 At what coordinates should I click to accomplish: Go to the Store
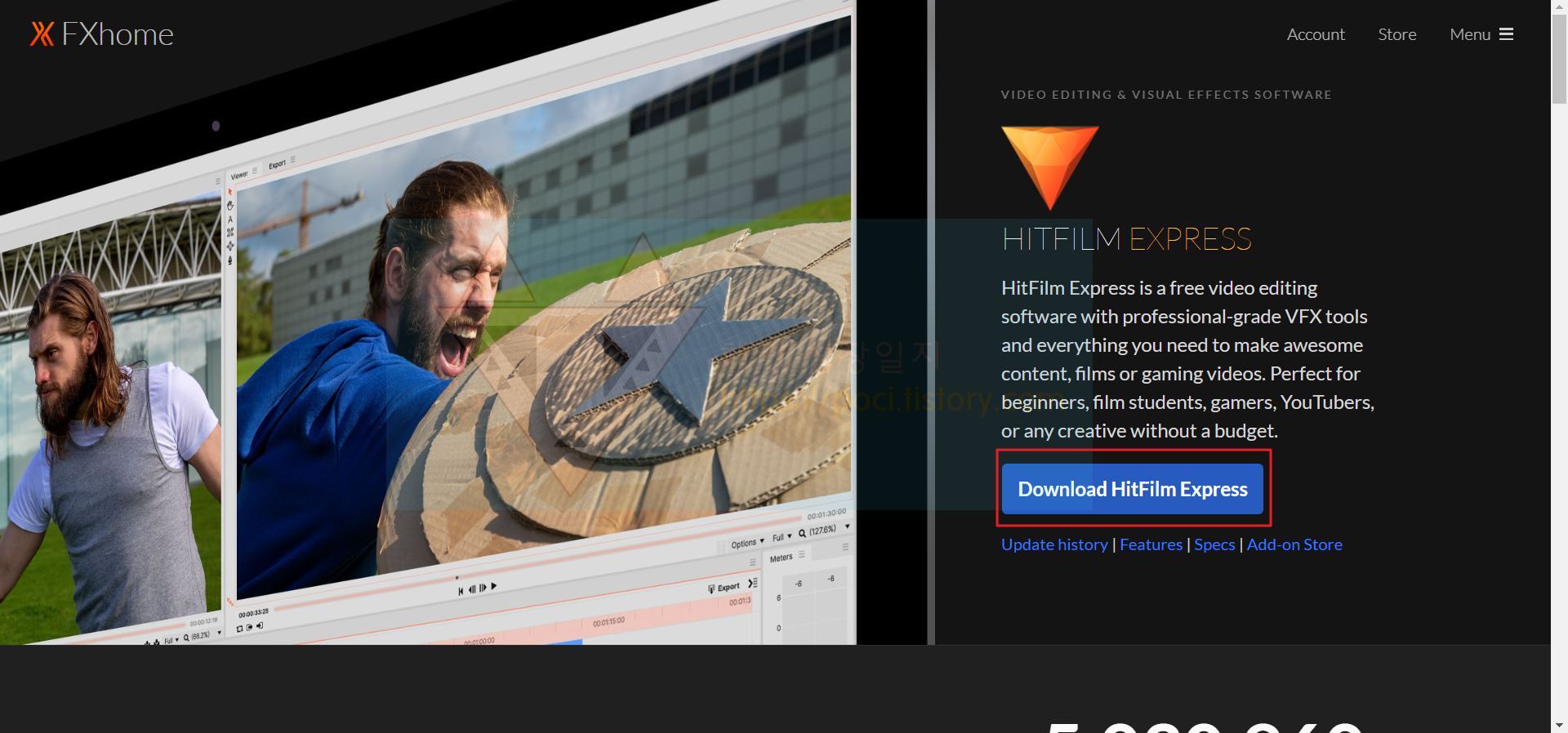coord(1397,34)
